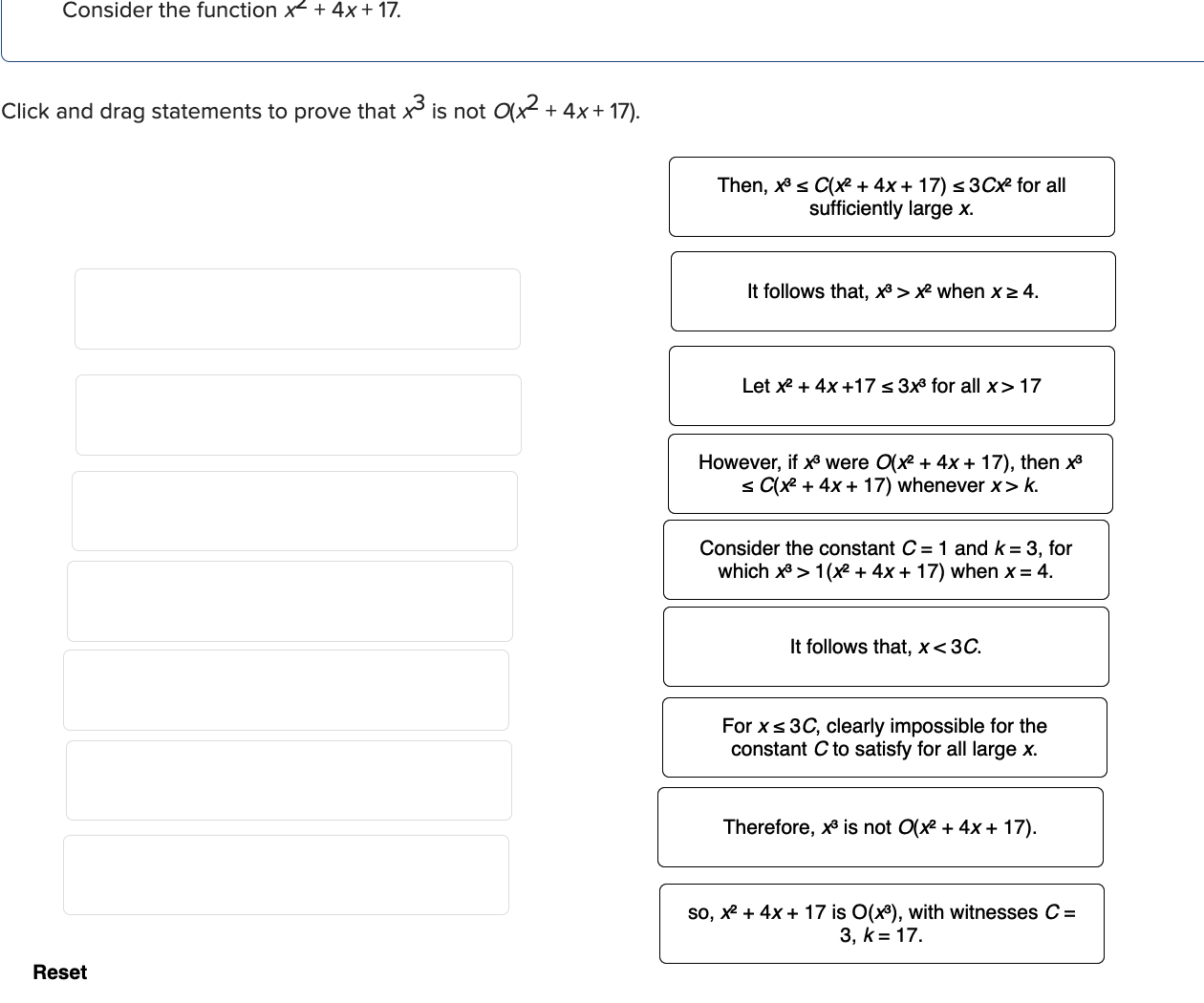Click the Reset button

59,971
